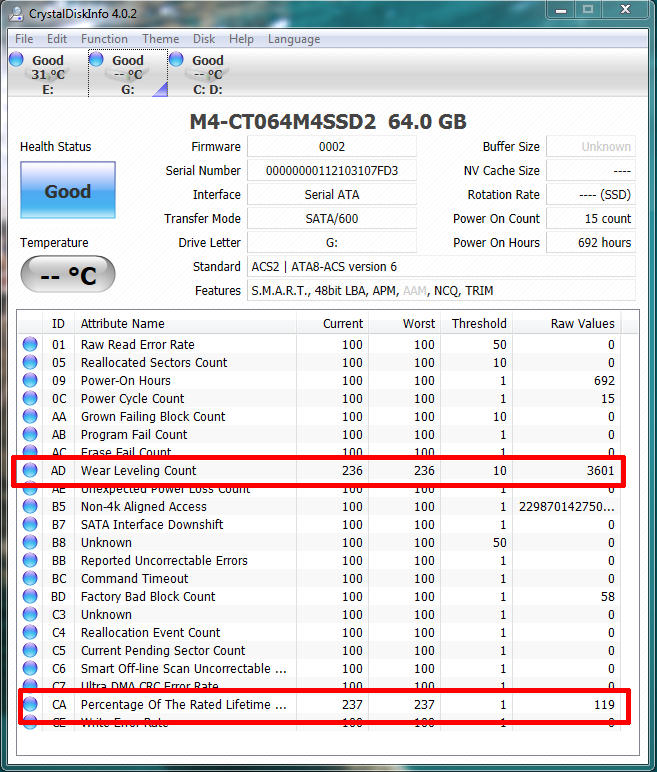Click status orb for SATA Interface Downshift
This screenshot has width=657, height=772.
[30, 524]
